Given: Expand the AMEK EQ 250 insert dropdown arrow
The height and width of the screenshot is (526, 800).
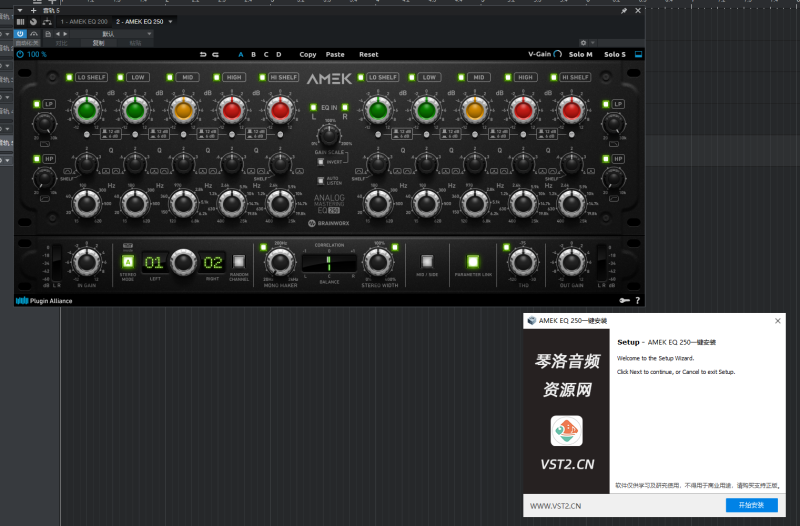Looking at the screenshot, I should click(x=170, y=21).
